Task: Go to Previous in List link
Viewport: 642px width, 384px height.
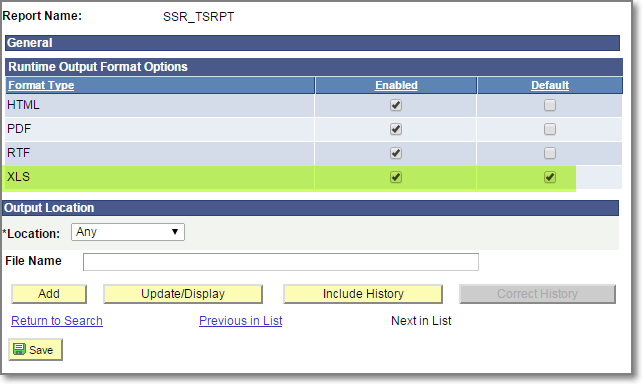Action: [x=241, y=321]
